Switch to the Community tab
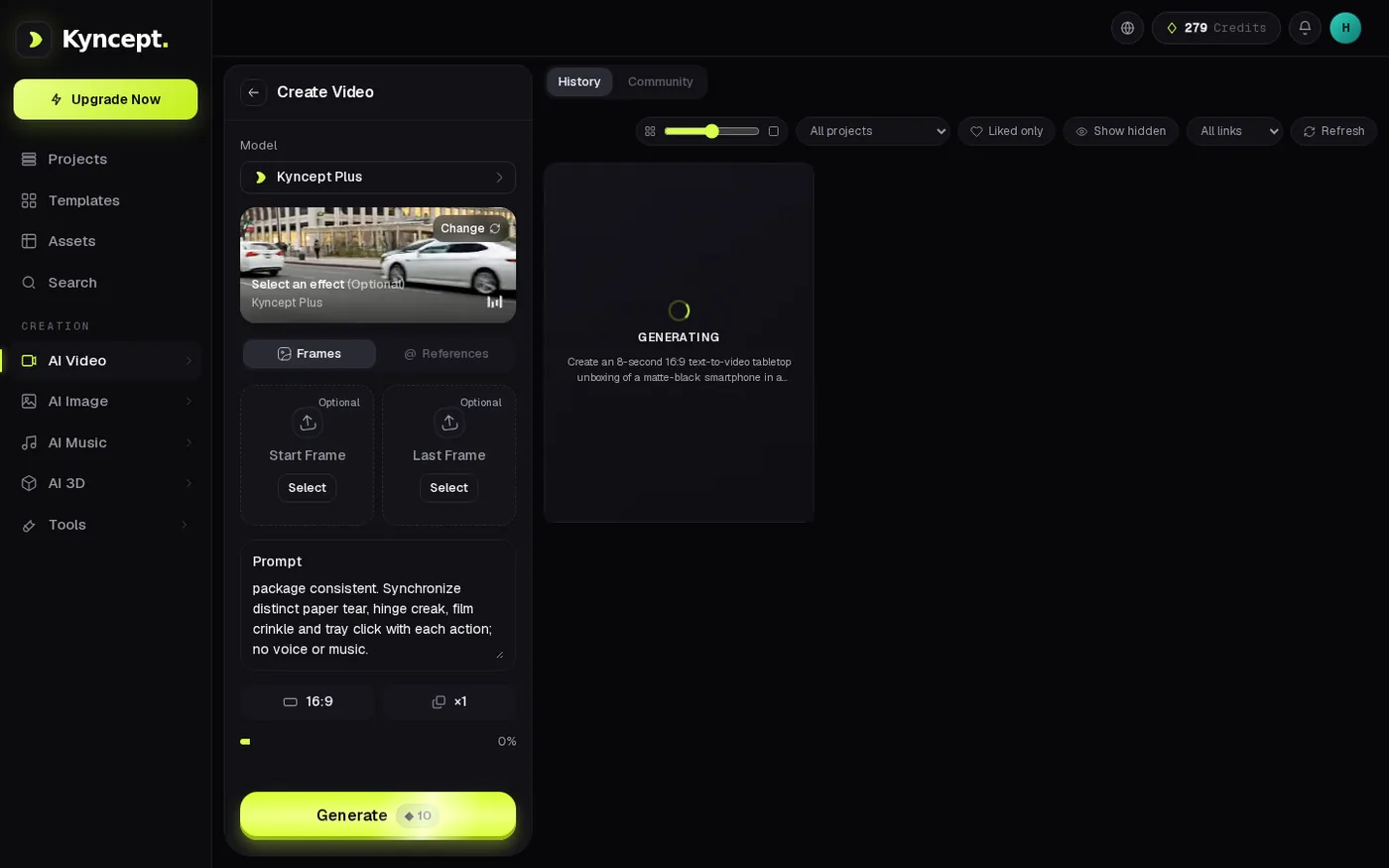 (661, 82)
